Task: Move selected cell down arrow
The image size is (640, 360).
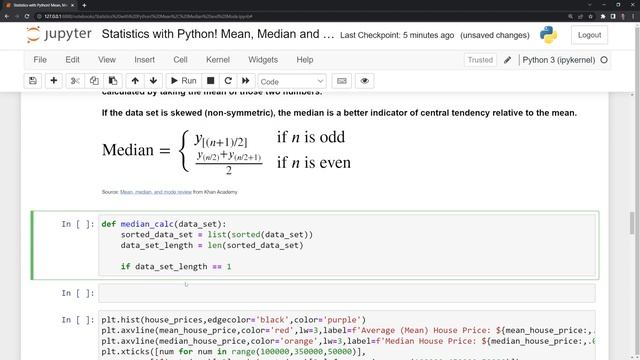Action: [x=153, y=81]
